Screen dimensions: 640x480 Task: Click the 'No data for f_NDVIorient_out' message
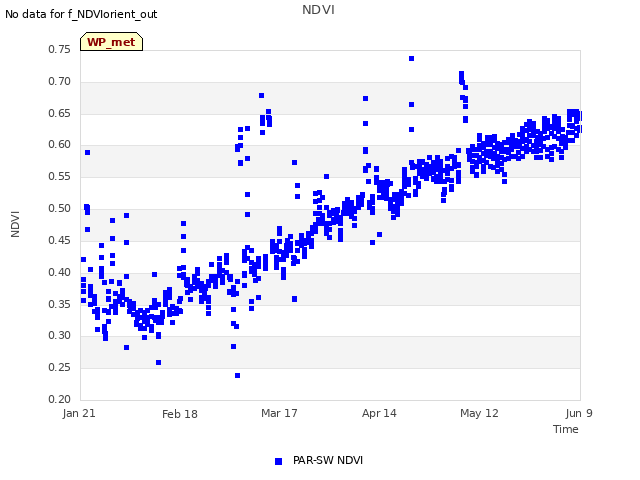[81, 14]
